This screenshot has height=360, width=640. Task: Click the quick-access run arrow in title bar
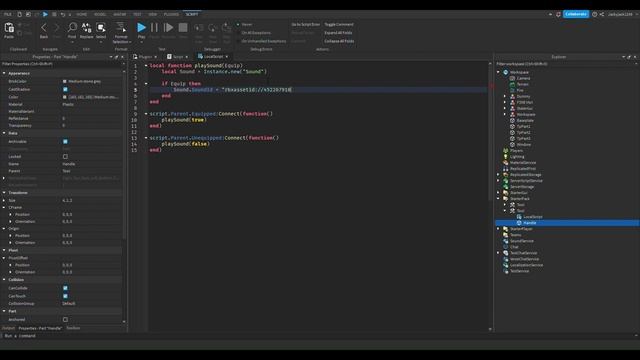(x=45, y=14)
